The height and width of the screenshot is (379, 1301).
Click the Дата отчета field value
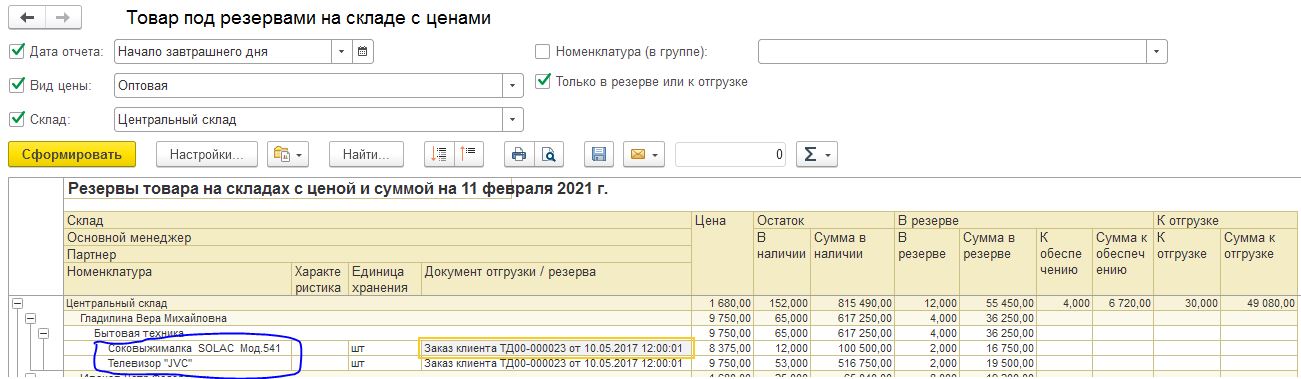point(224,51)
